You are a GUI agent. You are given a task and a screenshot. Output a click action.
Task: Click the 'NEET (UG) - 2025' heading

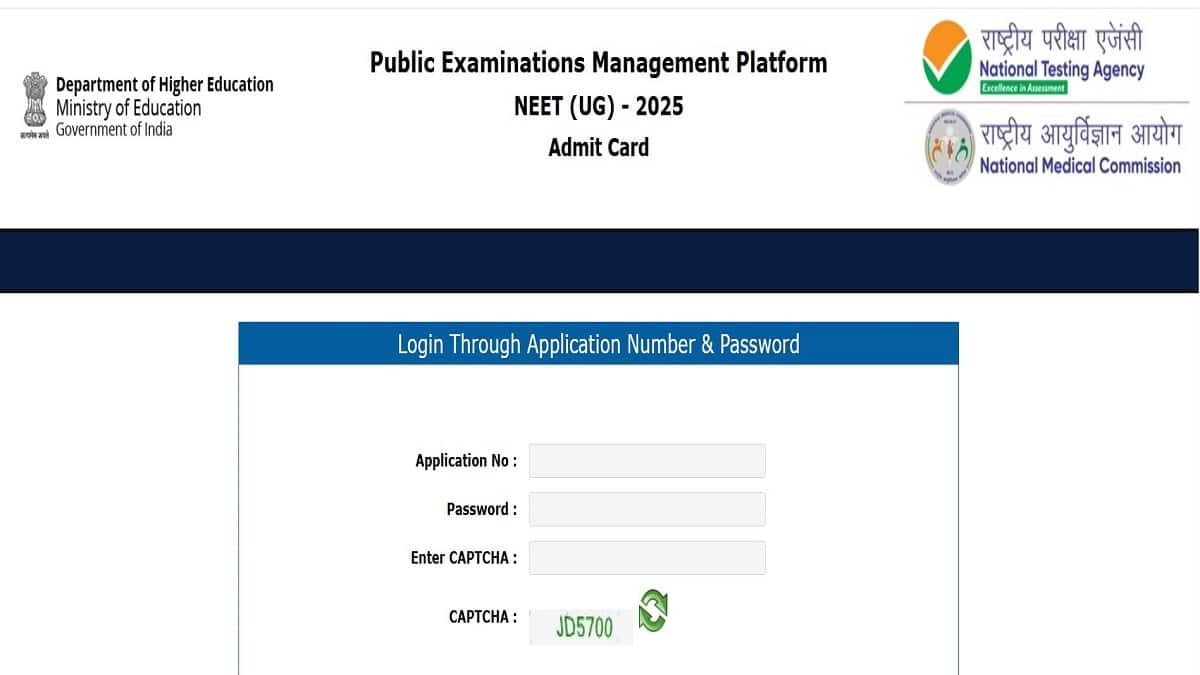pos(599,106)
